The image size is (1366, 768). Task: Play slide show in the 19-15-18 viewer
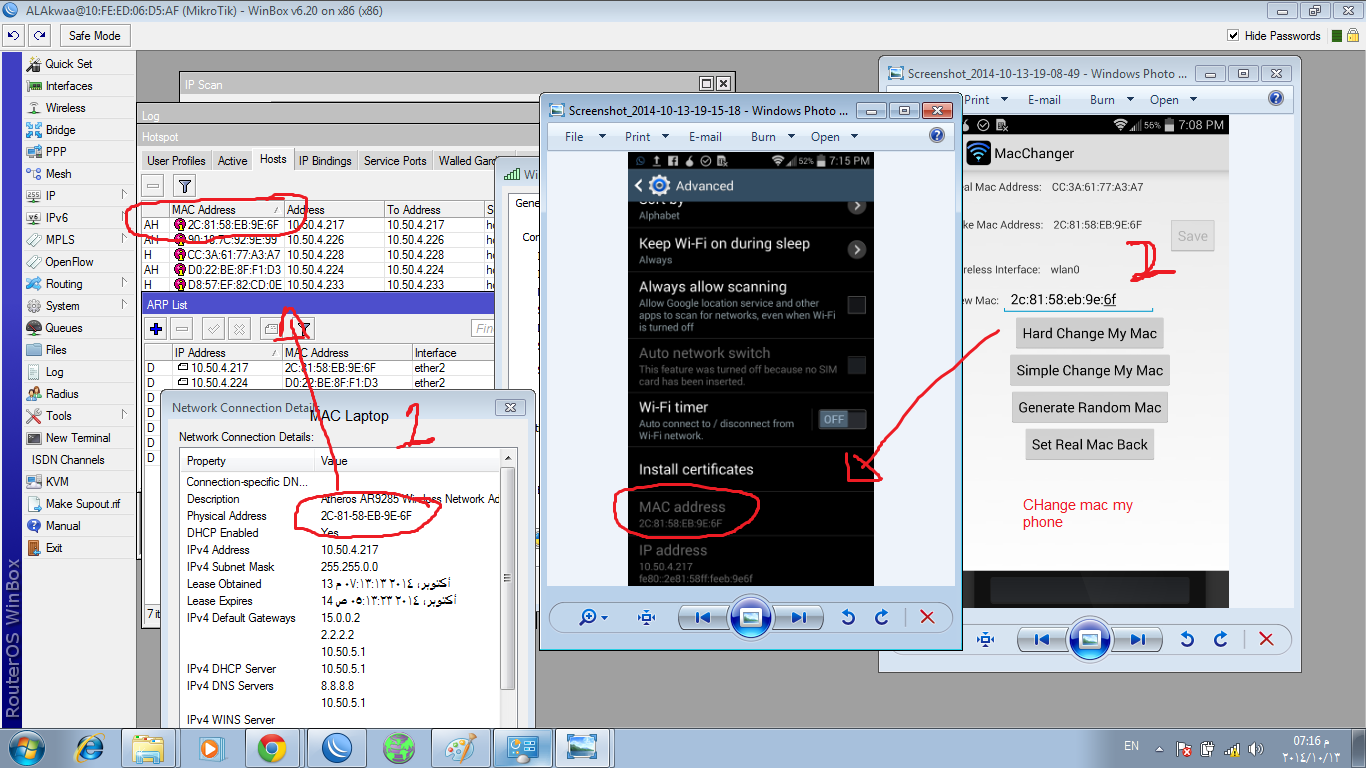pyautogui.click(x=750, y=617)
